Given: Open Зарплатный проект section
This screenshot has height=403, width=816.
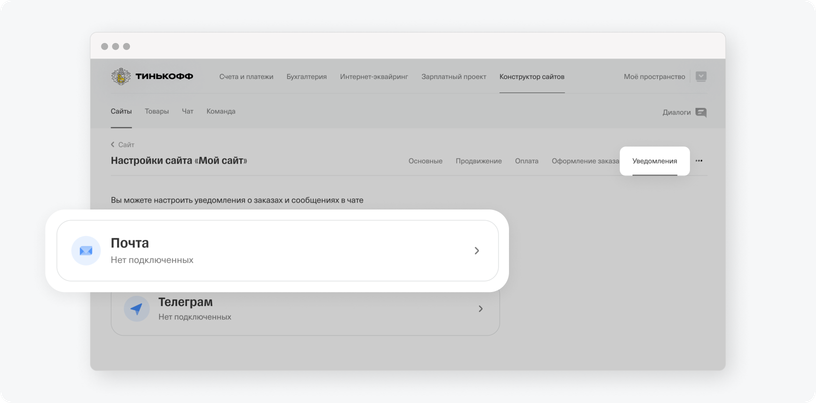Looking at the screenshot, I should pyautogui.click(x=454, y=77).
